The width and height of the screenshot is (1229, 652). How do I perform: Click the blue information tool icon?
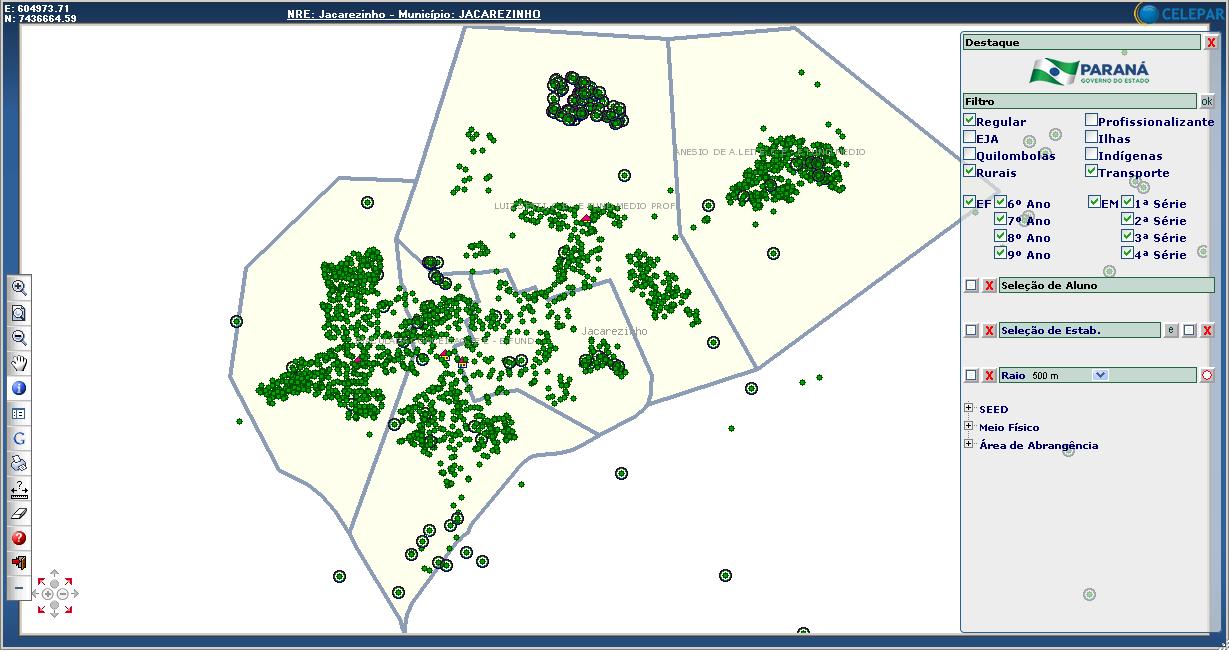coord(19,388)
